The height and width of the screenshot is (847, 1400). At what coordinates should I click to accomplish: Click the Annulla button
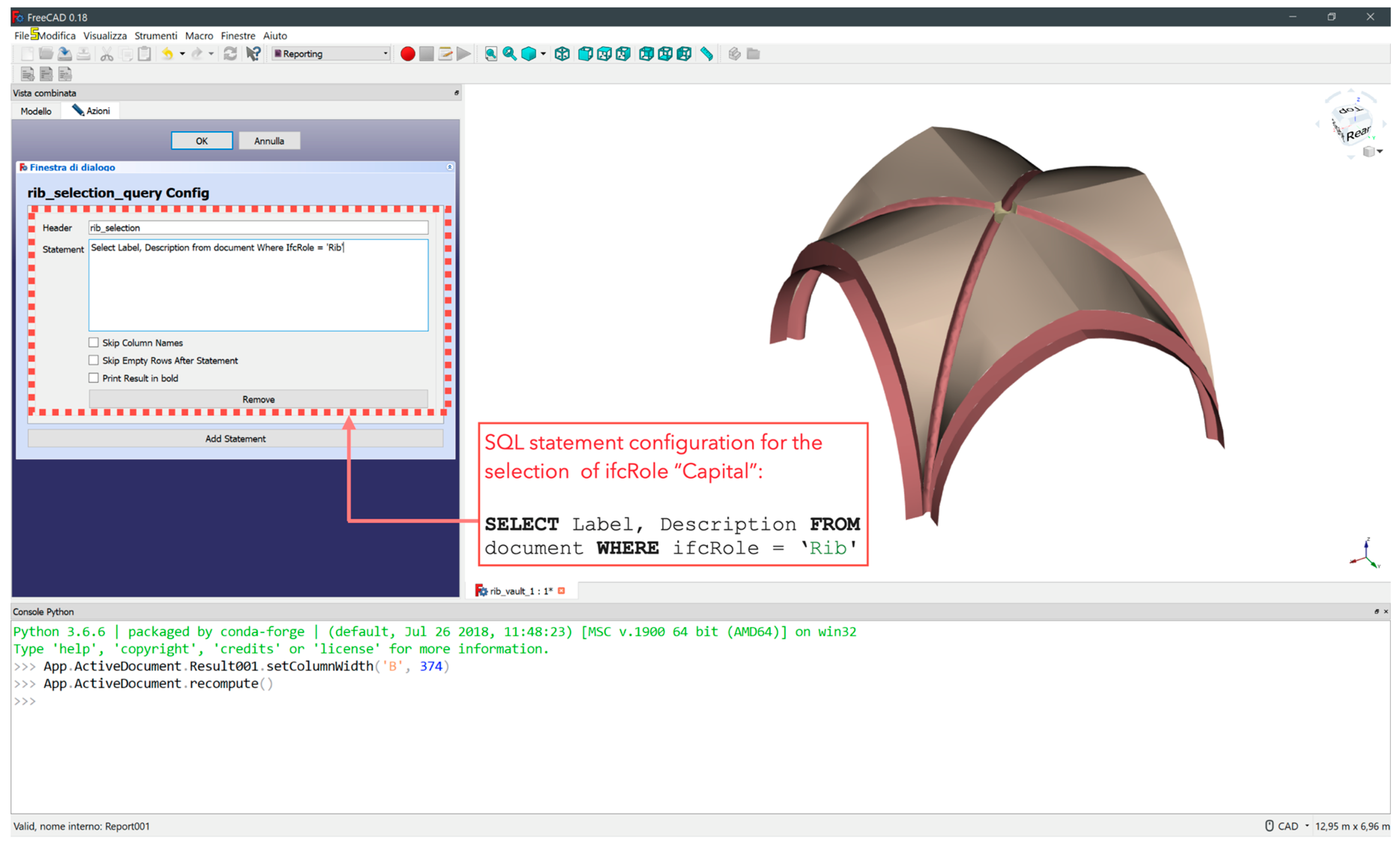coord(269,141)
